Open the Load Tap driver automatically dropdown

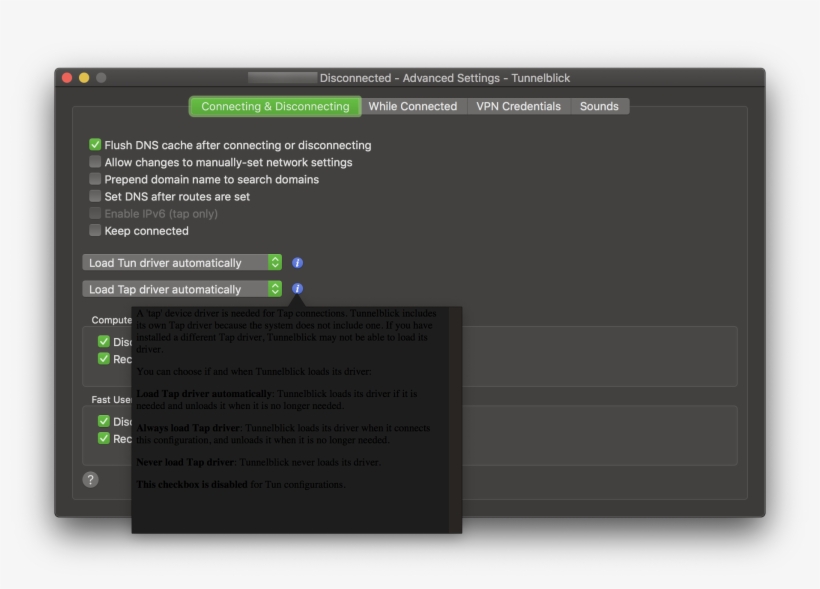click(182, 289)
